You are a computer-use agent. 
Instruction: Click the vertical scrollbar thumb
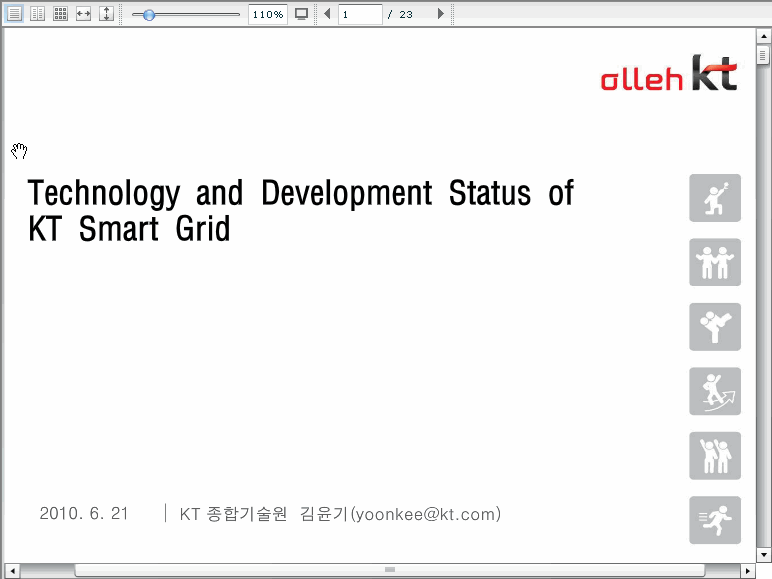point(763,55)
